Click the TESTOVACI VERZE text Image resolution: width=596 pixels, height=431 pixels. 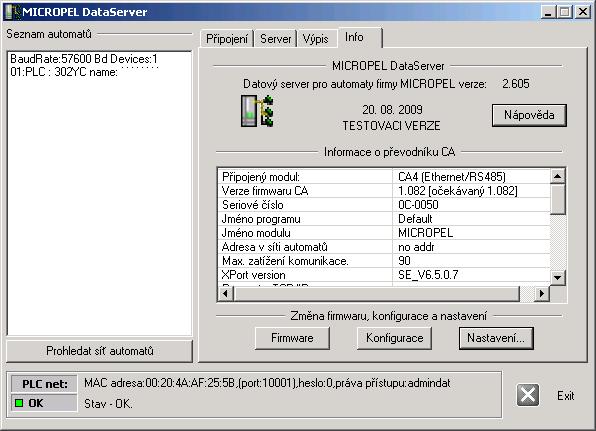point(392,126)
